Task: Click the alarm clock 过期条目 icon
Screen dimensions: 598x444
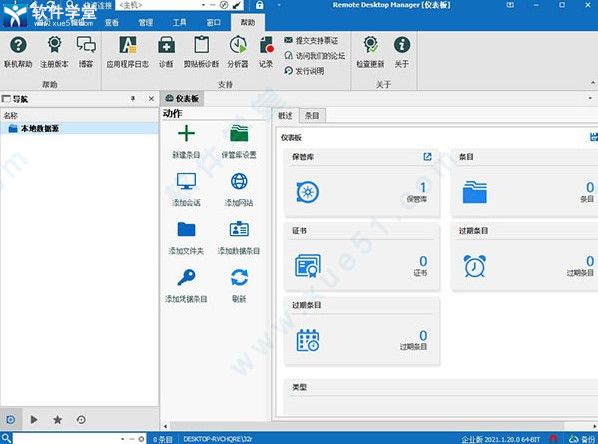Action: click(x=474, y=266)
